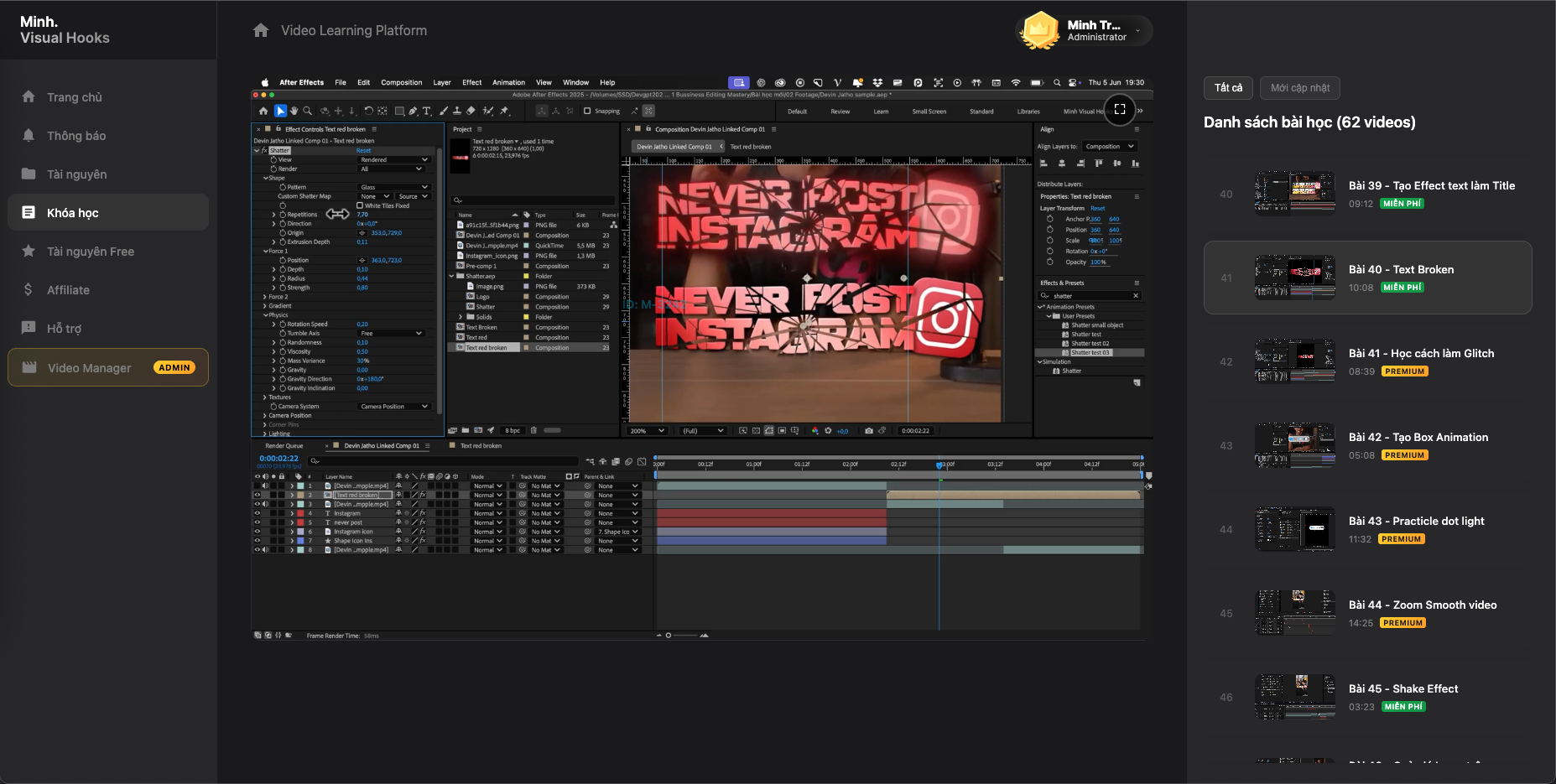Select the Hand tool in After Effects toolbar
1556x784 pixels.
294,111
